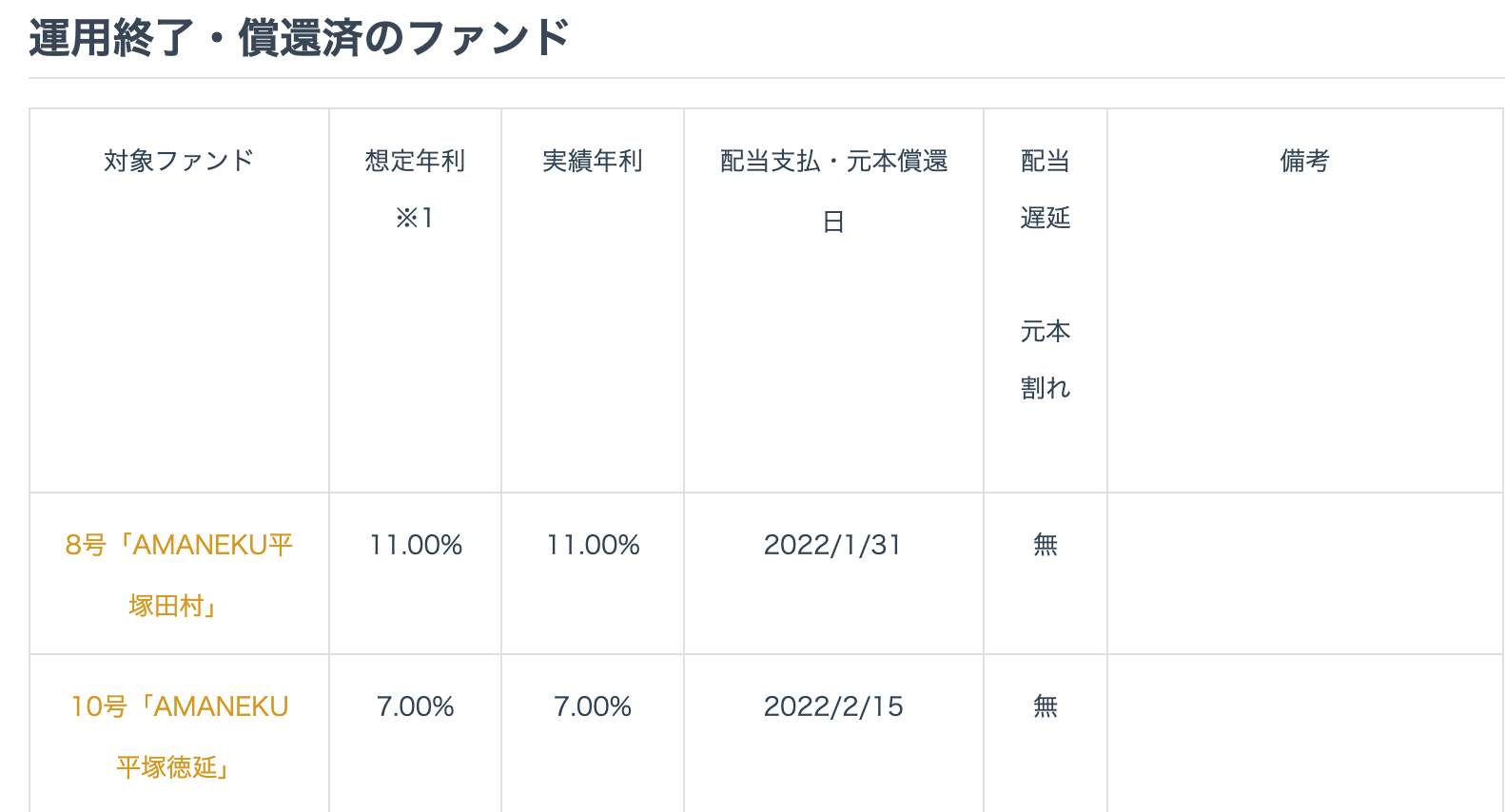Click the 2022/1/31 redemption date
The height and width of the screenshot is (812, 1505).
tap(832, 545)
